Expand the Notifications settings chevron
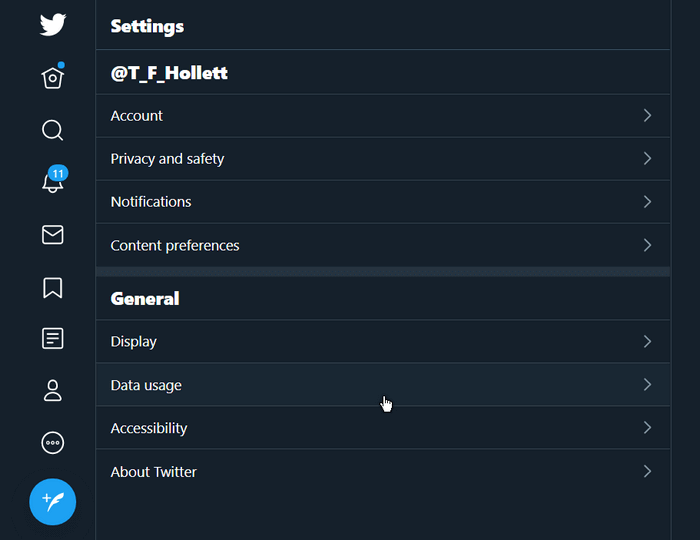This screenshot has width=700, height=540. point(647,202)
